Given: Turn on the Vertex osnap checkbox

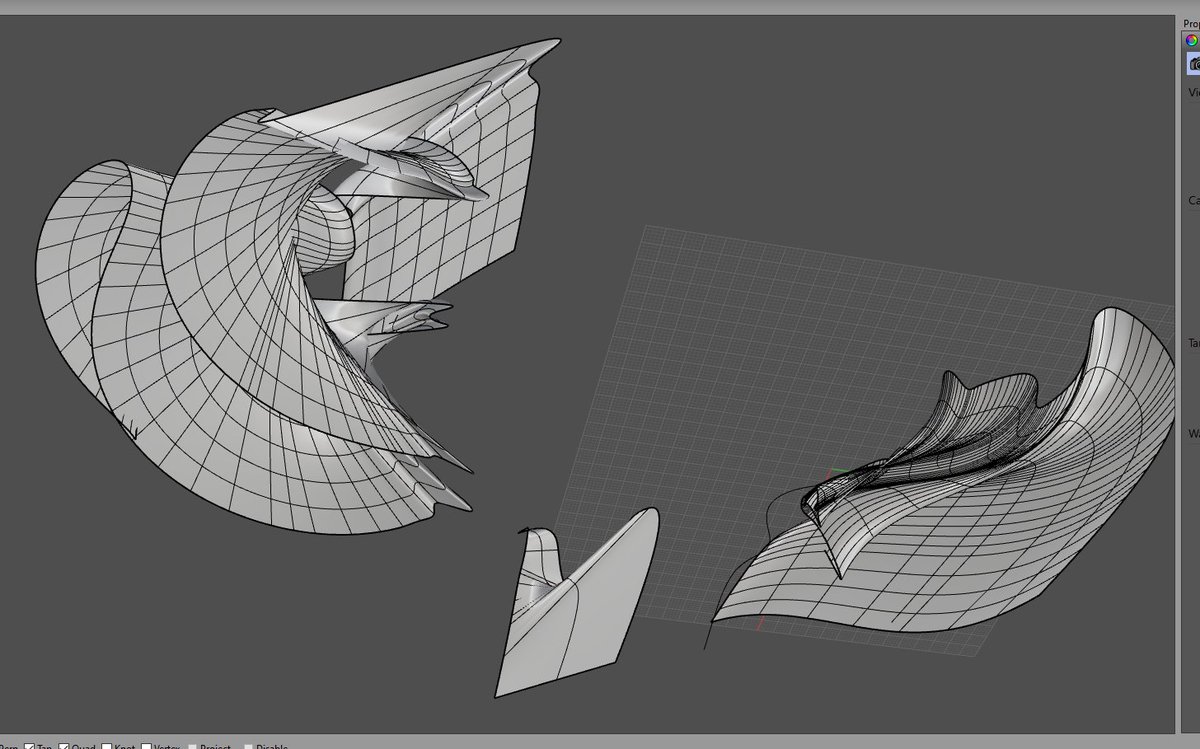Looking at the screenshot, I should (146, 746).
